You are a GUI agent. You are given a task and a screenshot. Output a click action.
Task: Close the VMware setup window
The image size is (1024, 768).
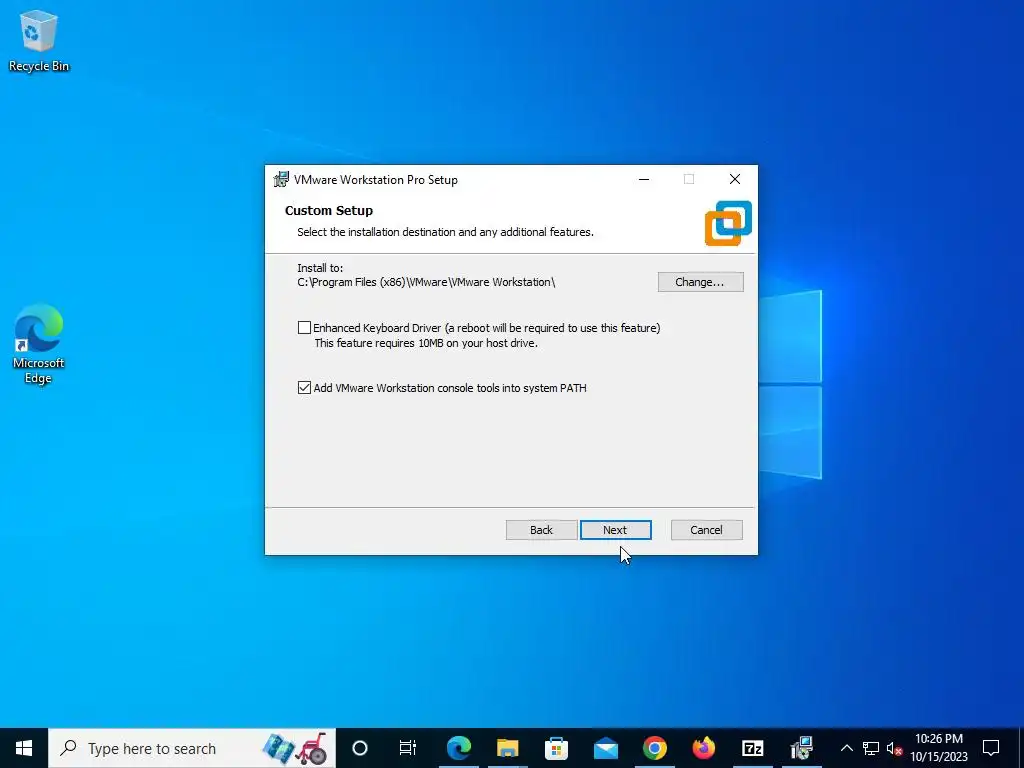point(735,180)
